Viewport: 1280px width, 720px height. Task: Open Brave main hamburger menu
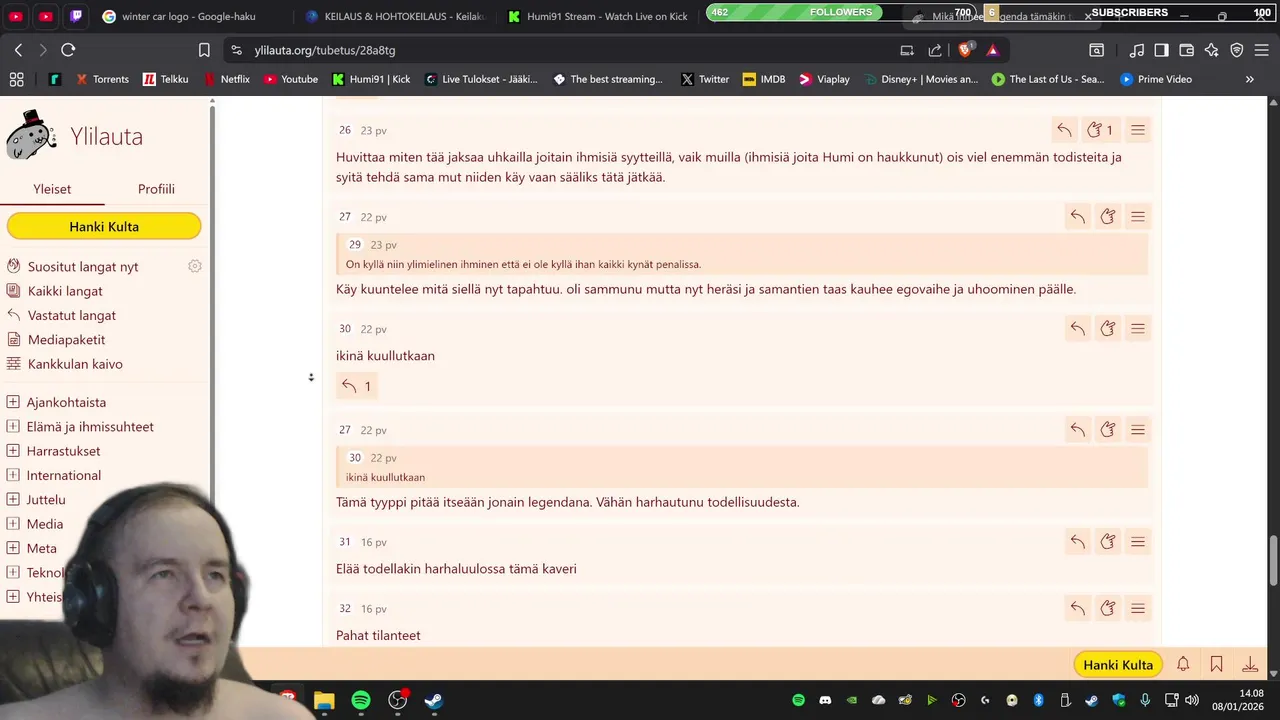click(1262, 50)
